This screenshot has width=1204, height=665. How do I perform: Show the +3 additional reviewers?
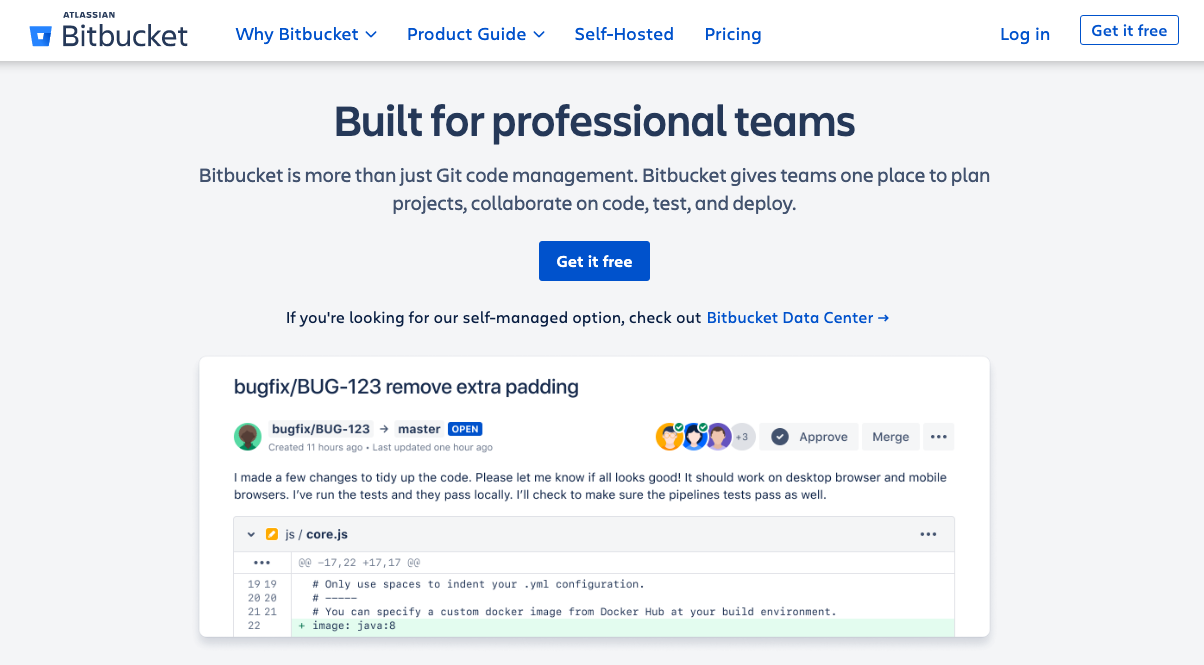[742, 437]
